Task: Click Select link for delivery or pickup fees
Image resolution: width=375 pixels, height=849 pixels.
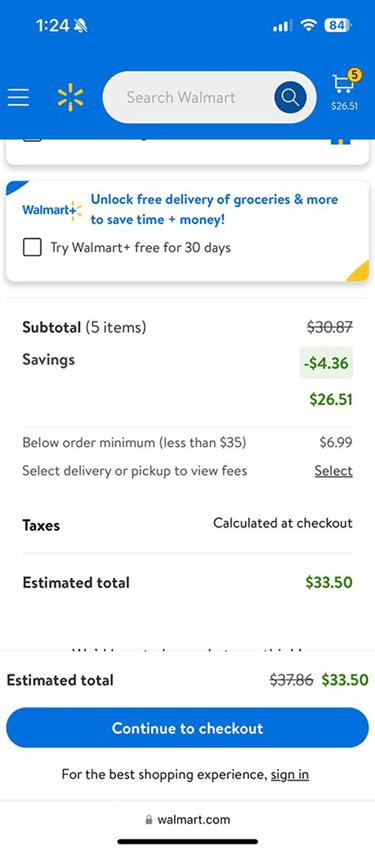Action: (x=333, y=471)
